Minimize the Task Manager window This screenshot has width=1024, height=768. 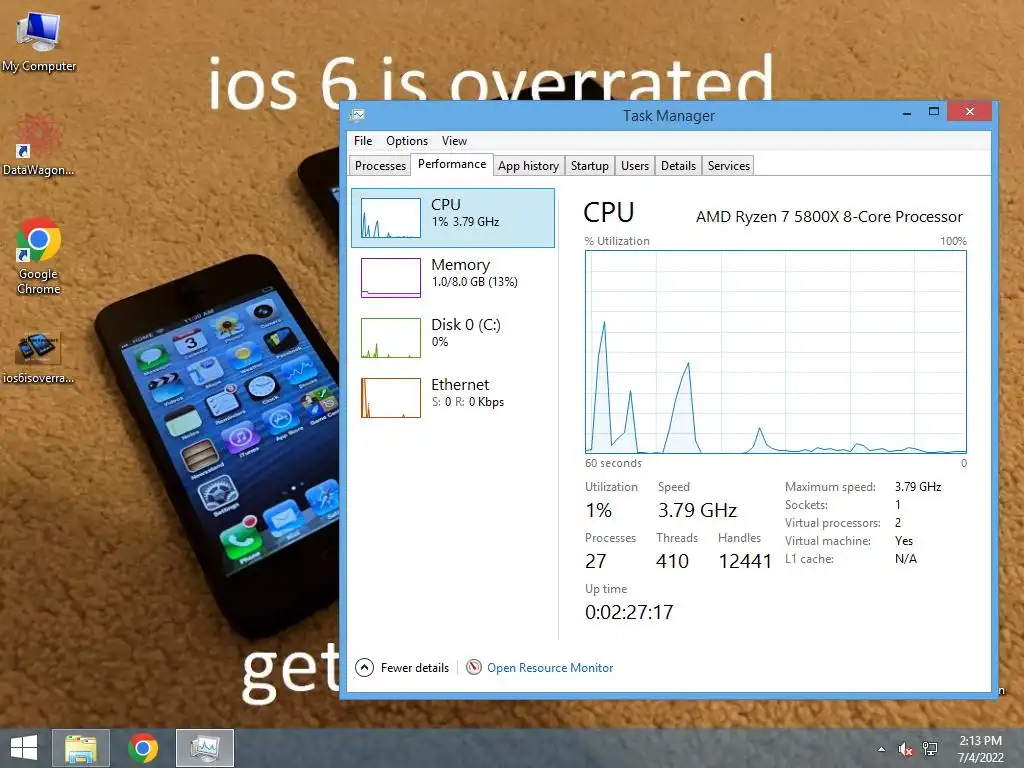click(906, 112)
